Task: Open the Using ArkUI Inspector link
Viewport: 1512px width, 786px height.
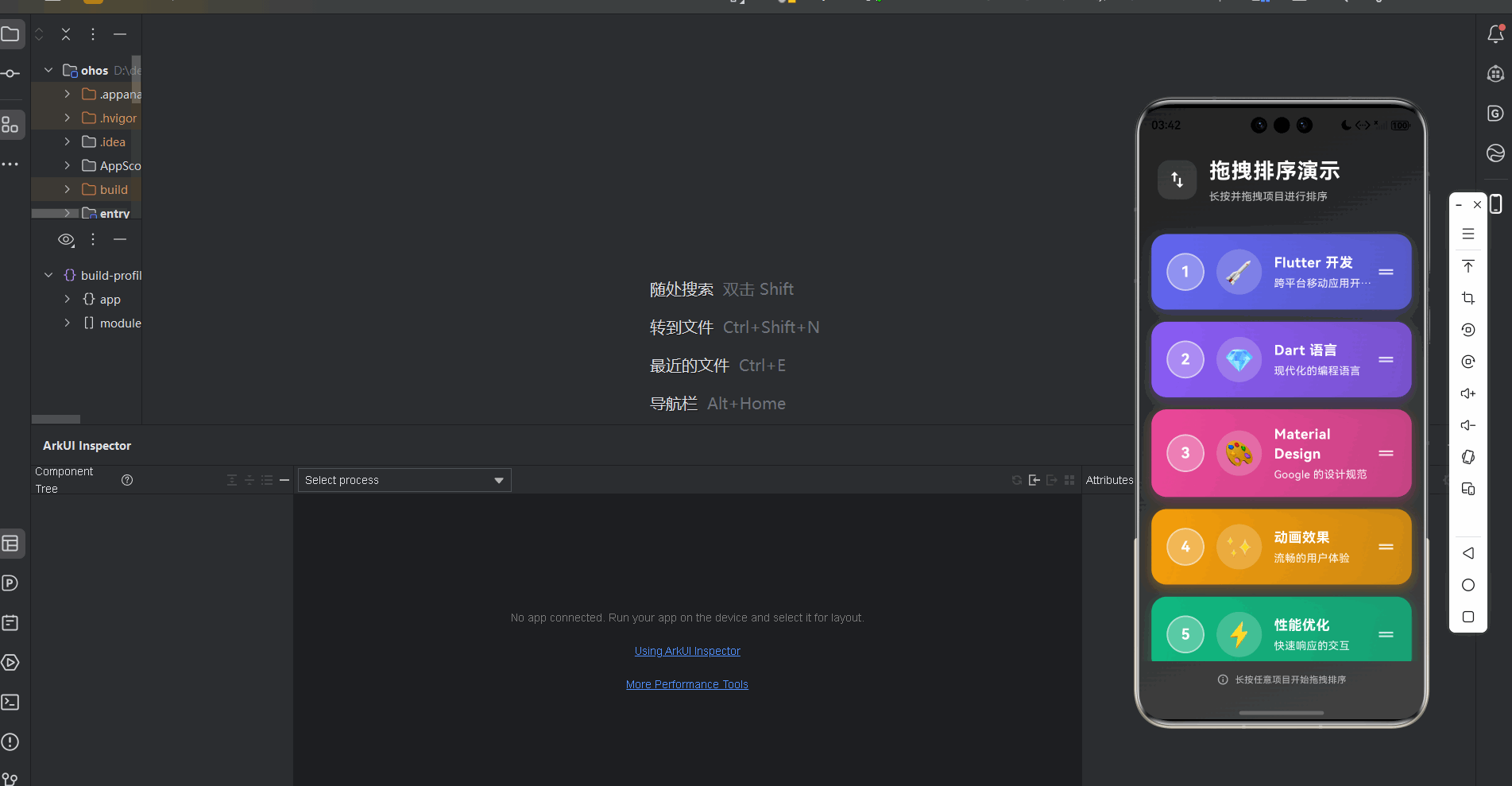Action: click(687, 651)
